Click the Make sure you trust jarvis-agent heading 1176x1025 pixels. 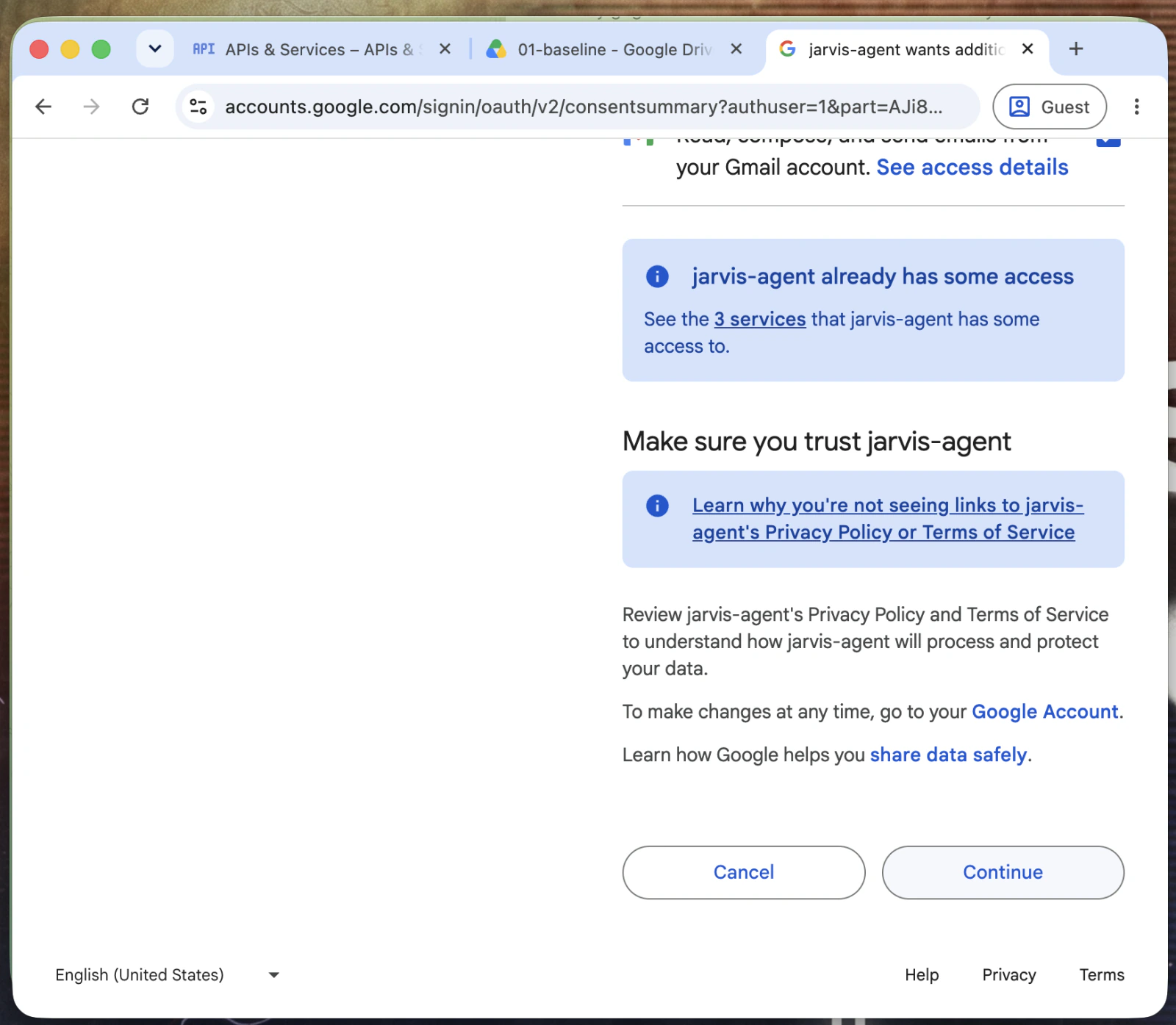coord(817,442)
